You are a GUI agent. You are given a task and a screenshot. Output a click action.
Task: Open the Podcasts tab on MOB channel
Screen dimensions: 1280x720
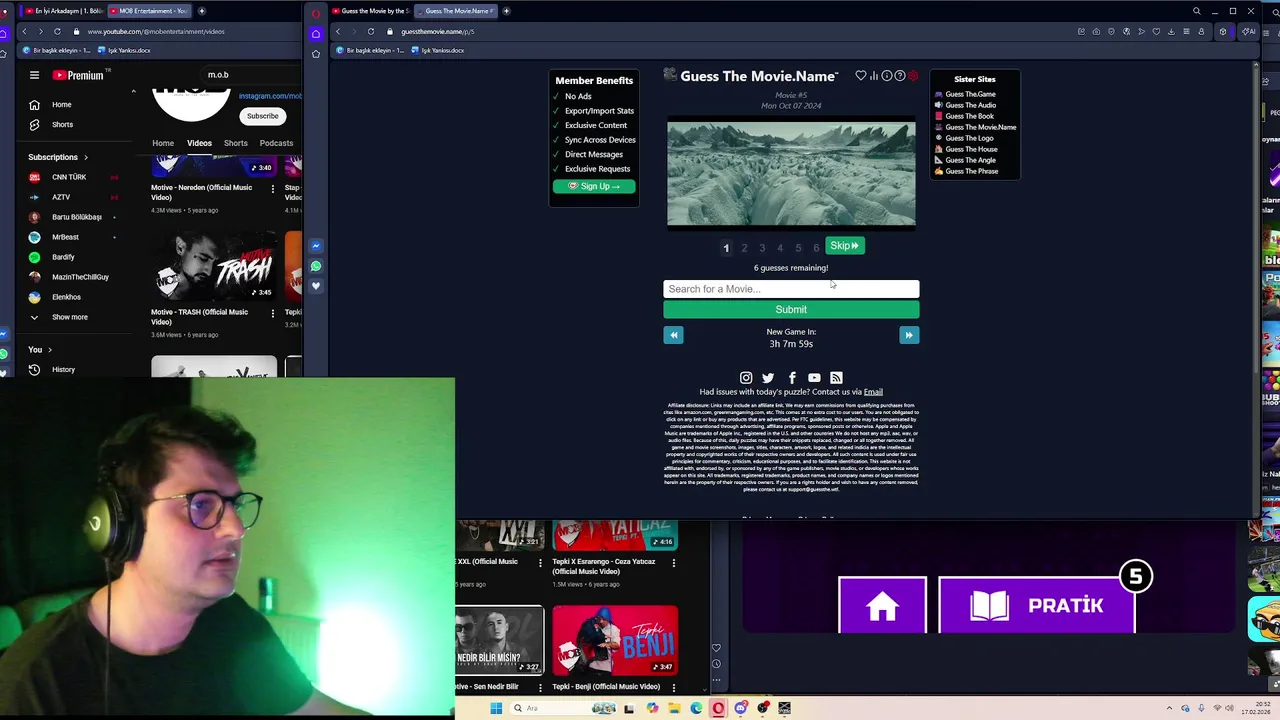point(276,143)
